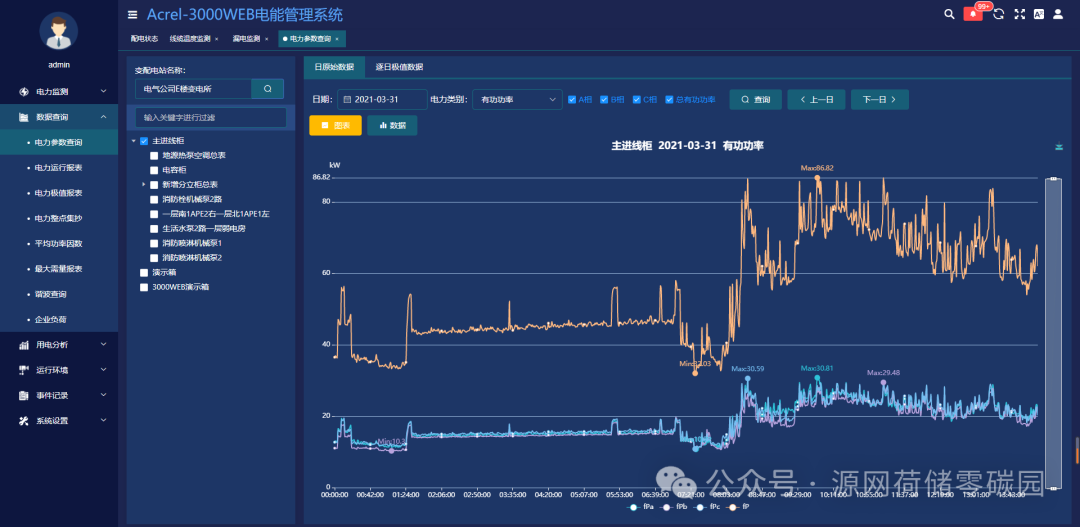Expand the 用电分析 sidebar menu
Screen dimensions: 1080x527
pos(103,344)
